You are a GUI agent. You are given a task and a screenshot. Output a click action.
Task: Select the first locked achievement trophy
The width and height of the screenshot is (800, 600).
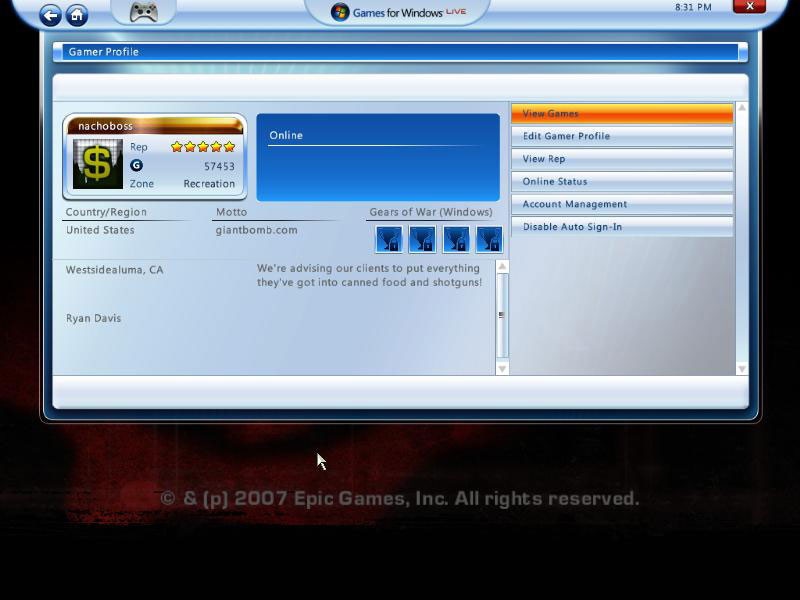[x=389, y=240]
